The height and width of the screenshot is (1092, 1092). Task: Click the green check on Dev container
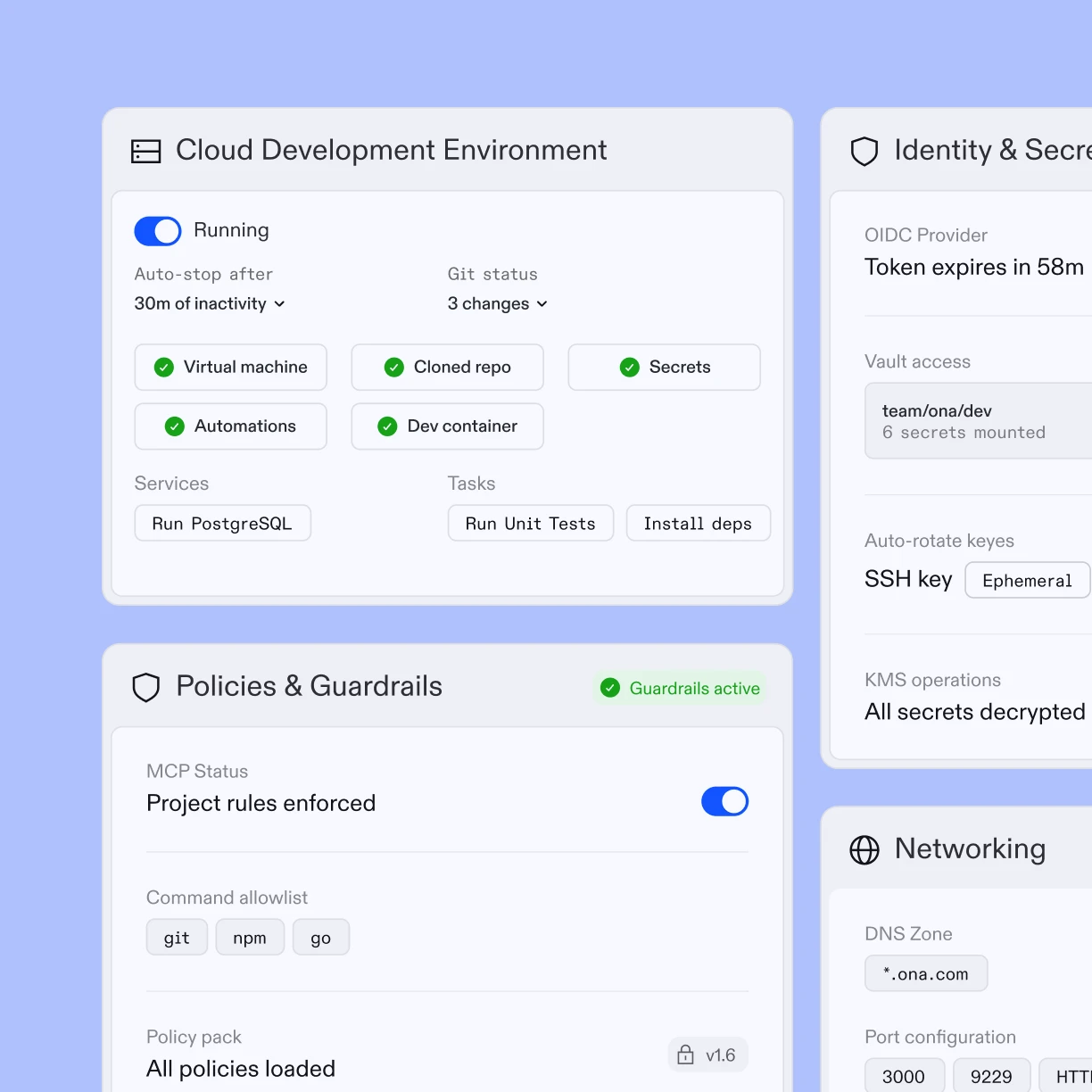[386, 426]
